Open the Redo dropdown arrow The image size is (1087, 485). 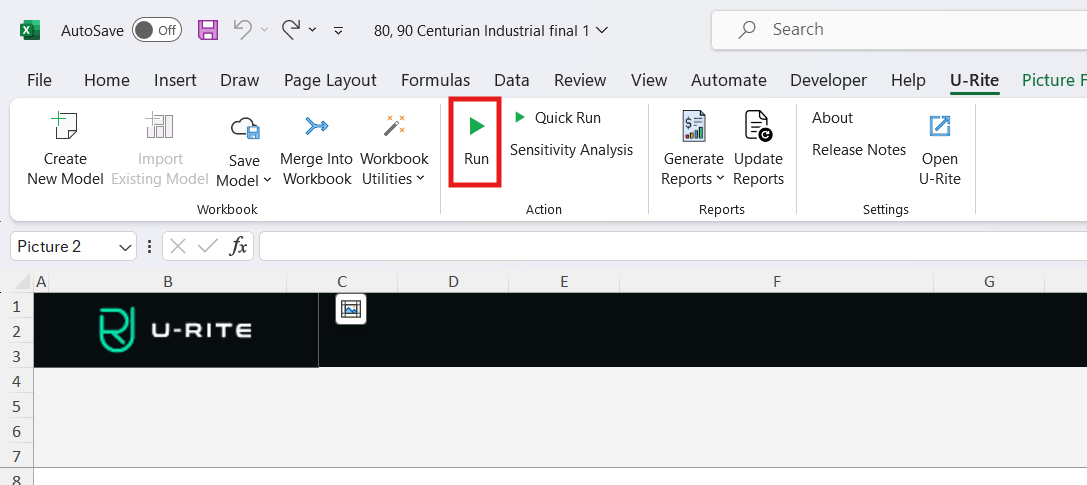pos(312,30)
